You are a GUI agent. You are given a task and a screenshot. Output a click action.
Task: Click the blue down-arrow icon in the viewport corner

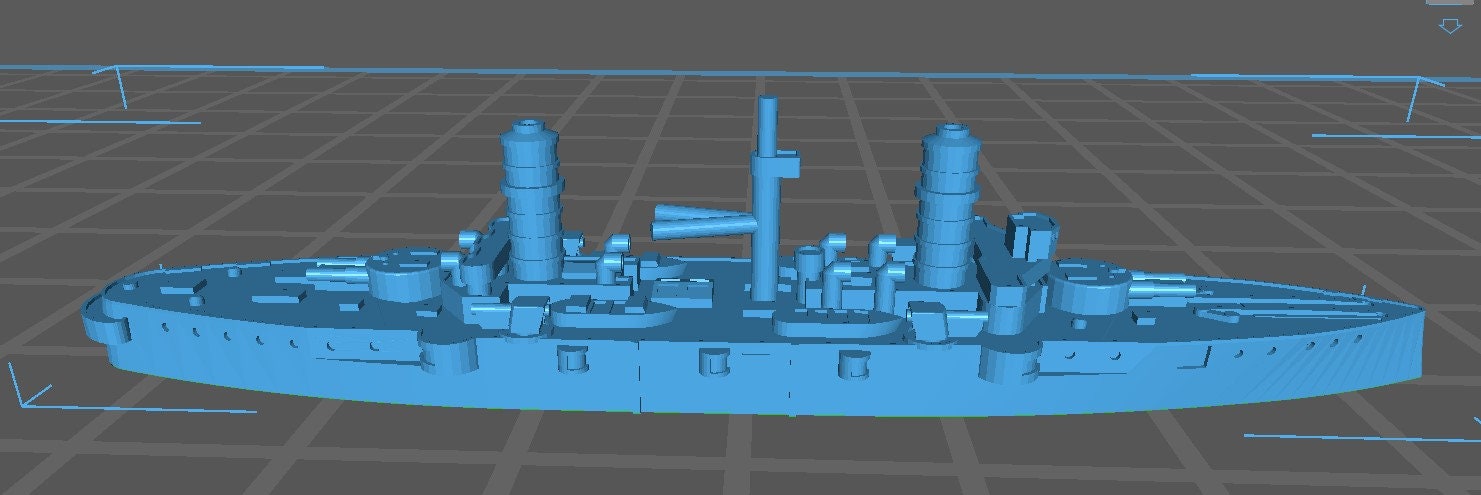[x=1450, y=26]
